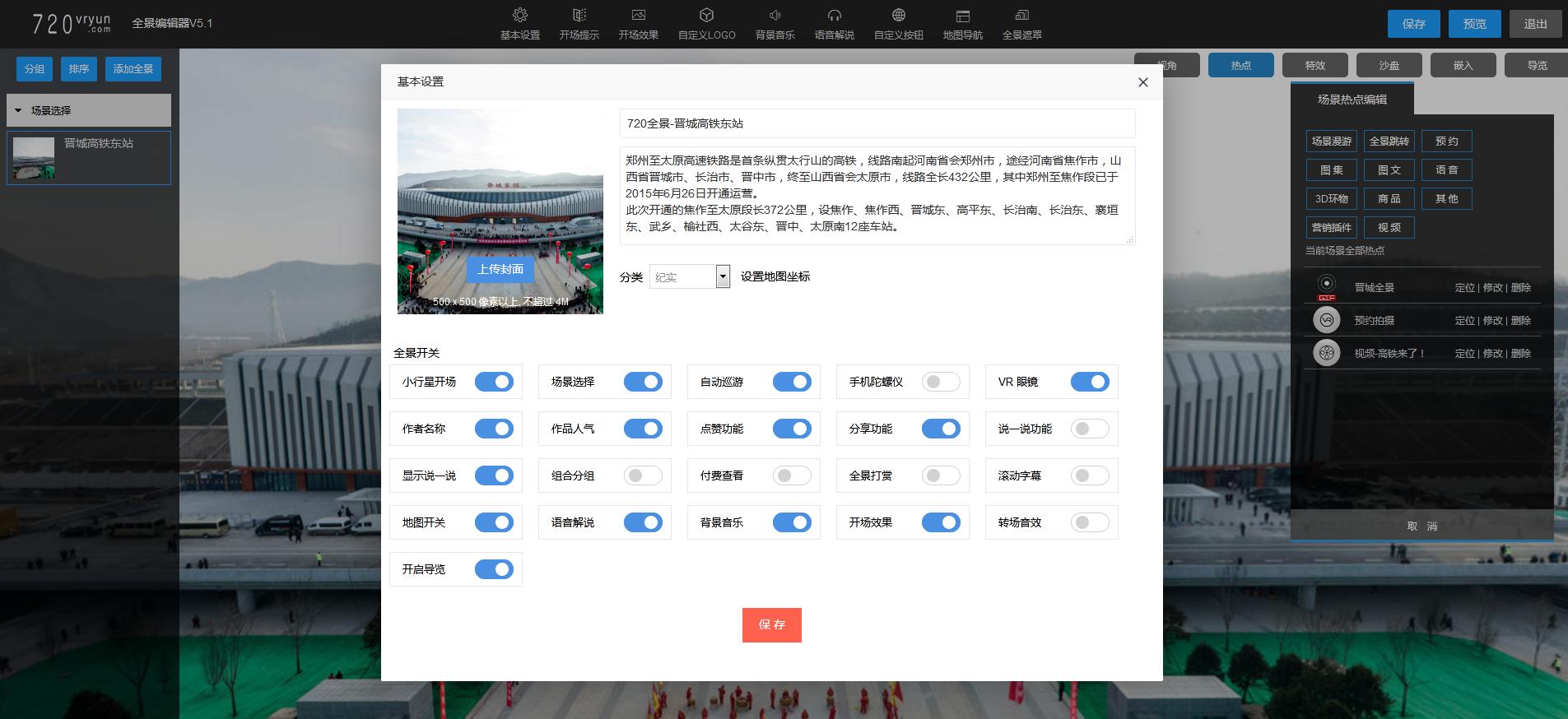Viewport: 1568px width, 719px height.
Task: Click the red 保存 button in dialog
Action: (771, 625)
